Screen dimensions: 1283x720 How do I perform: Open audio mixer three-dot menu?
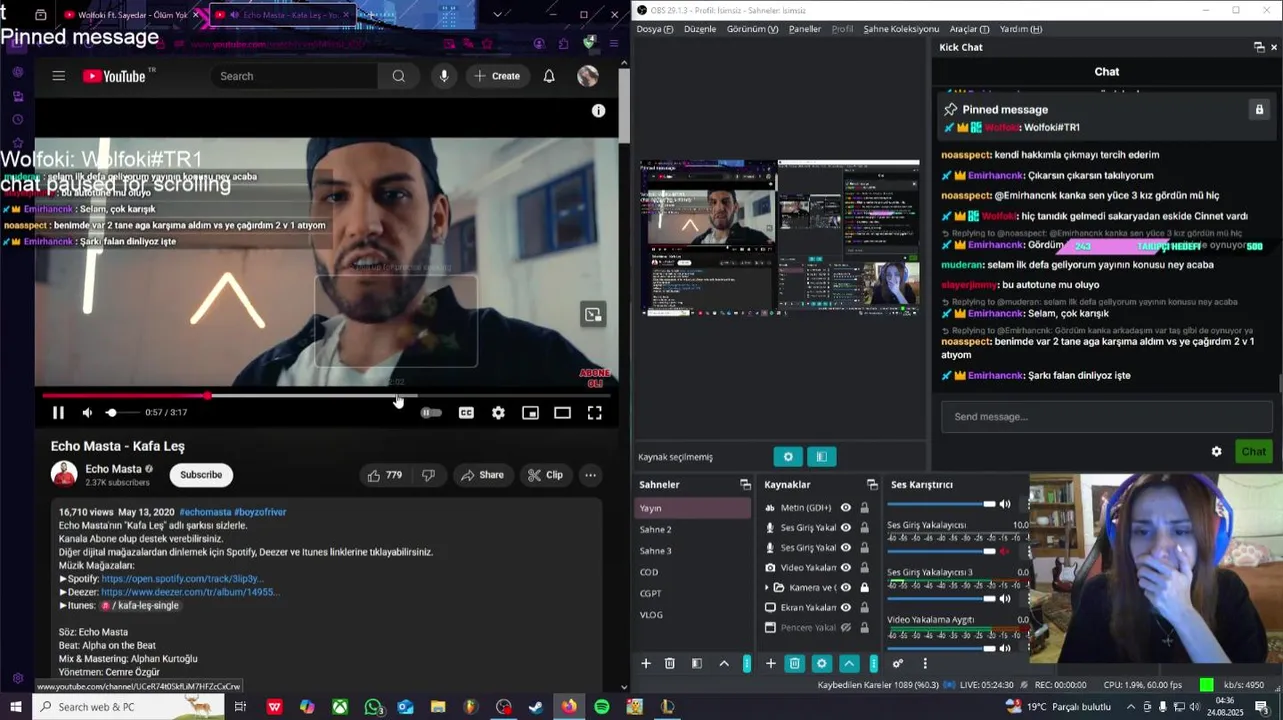[925, 663]
